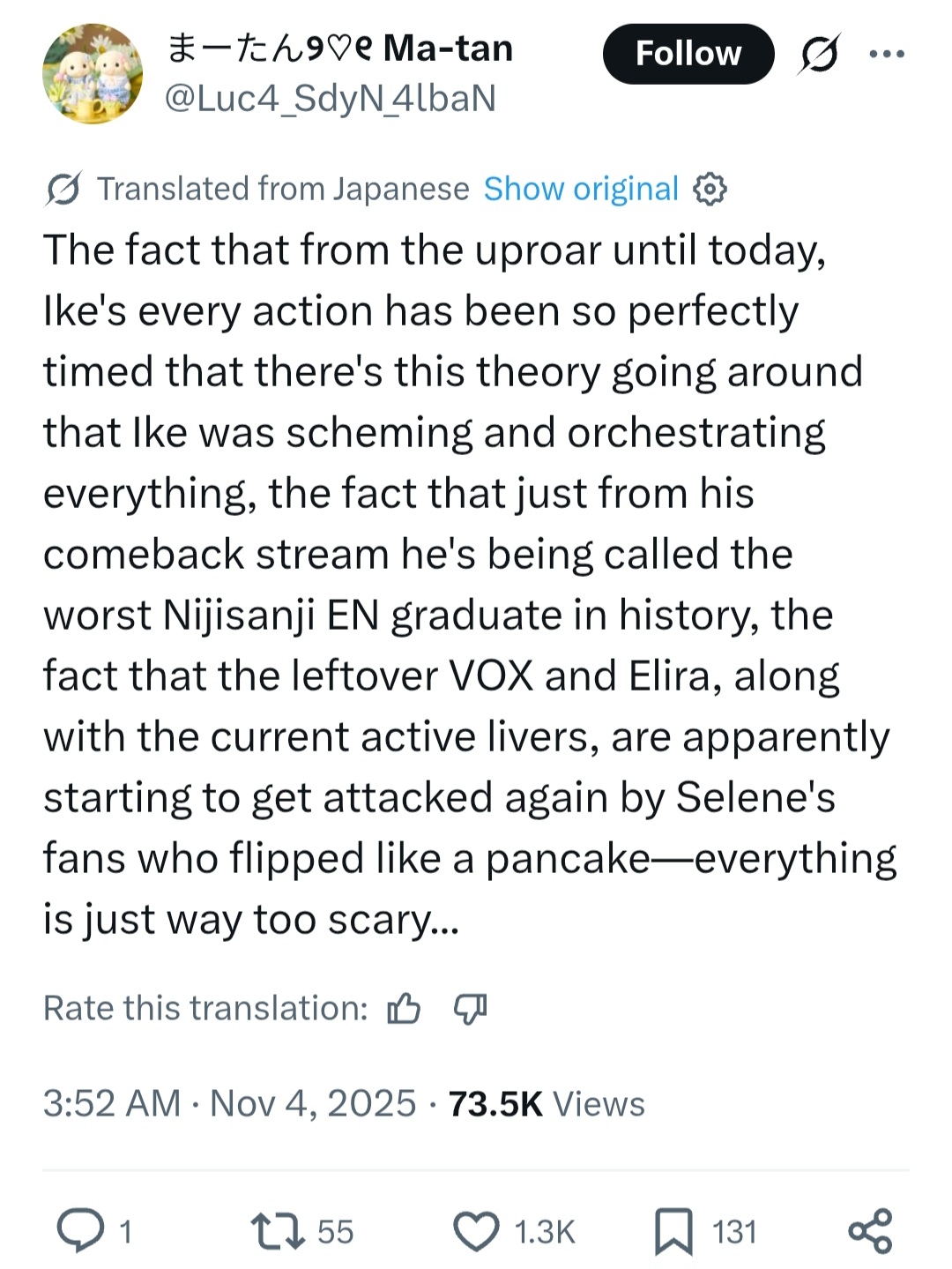Image resolution: width=952 pixels, height=1269 pixels.
Task: Click the share icon
Action: tap(870, 1231)
